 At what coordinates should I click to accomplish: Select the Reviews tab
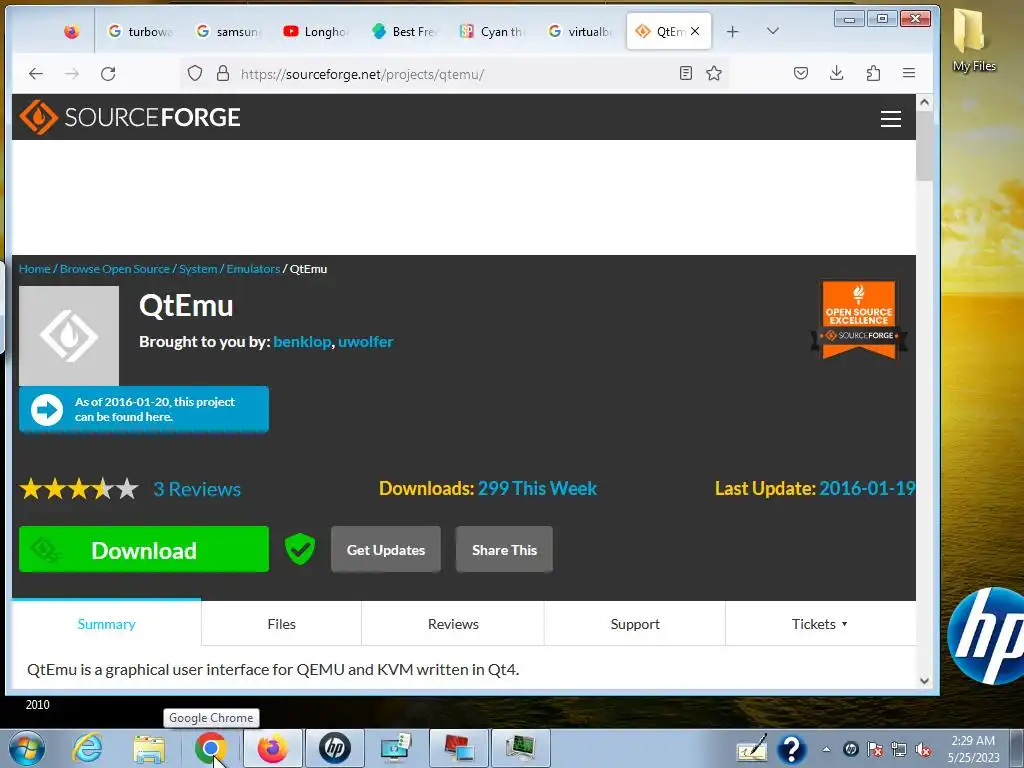pos(453,624)
